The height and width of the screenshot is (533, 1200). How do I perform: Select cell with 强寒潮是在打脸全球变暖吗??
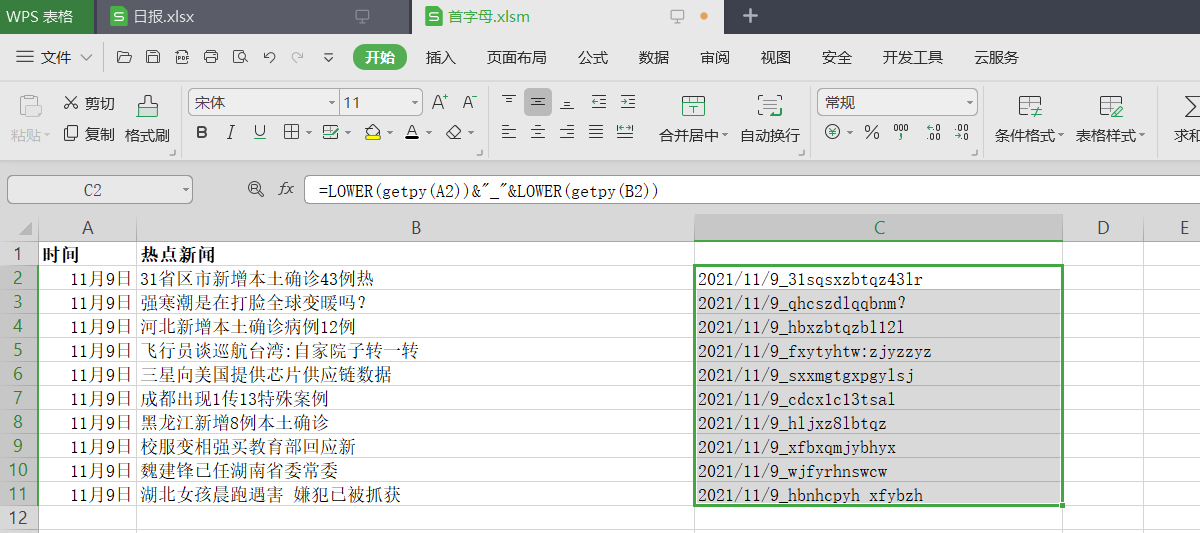click(x=416, y=302)
